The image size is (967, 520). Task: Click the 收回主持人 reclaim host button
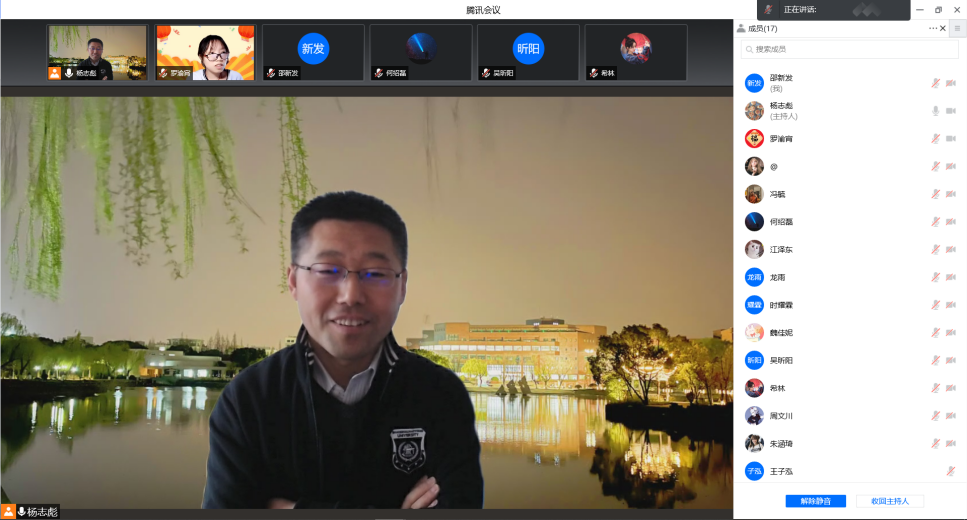[x=889, y=501]
